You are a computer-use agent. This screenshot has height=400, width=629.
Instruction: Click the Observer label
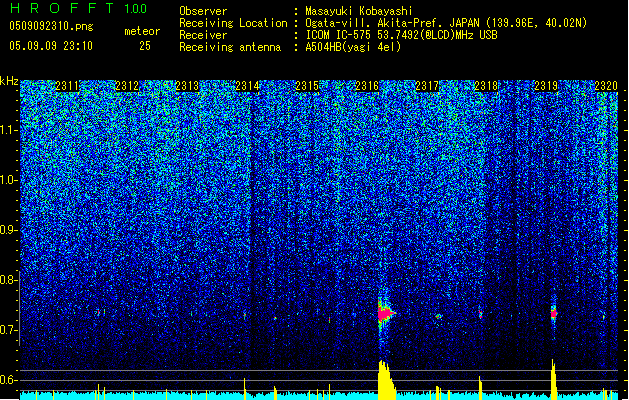coord(203,11)
